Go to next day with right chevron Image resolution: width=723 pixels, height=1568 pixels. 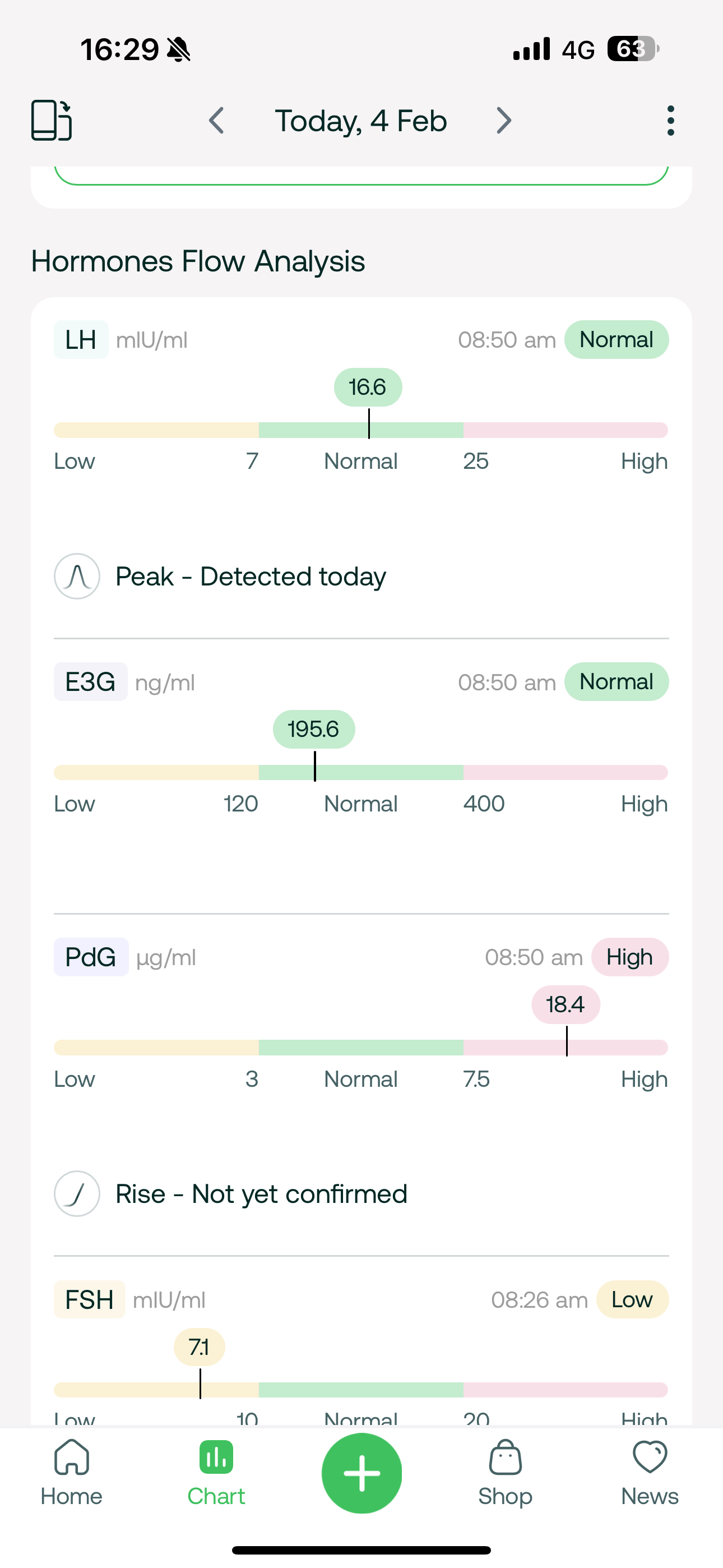tap(503, 121)
